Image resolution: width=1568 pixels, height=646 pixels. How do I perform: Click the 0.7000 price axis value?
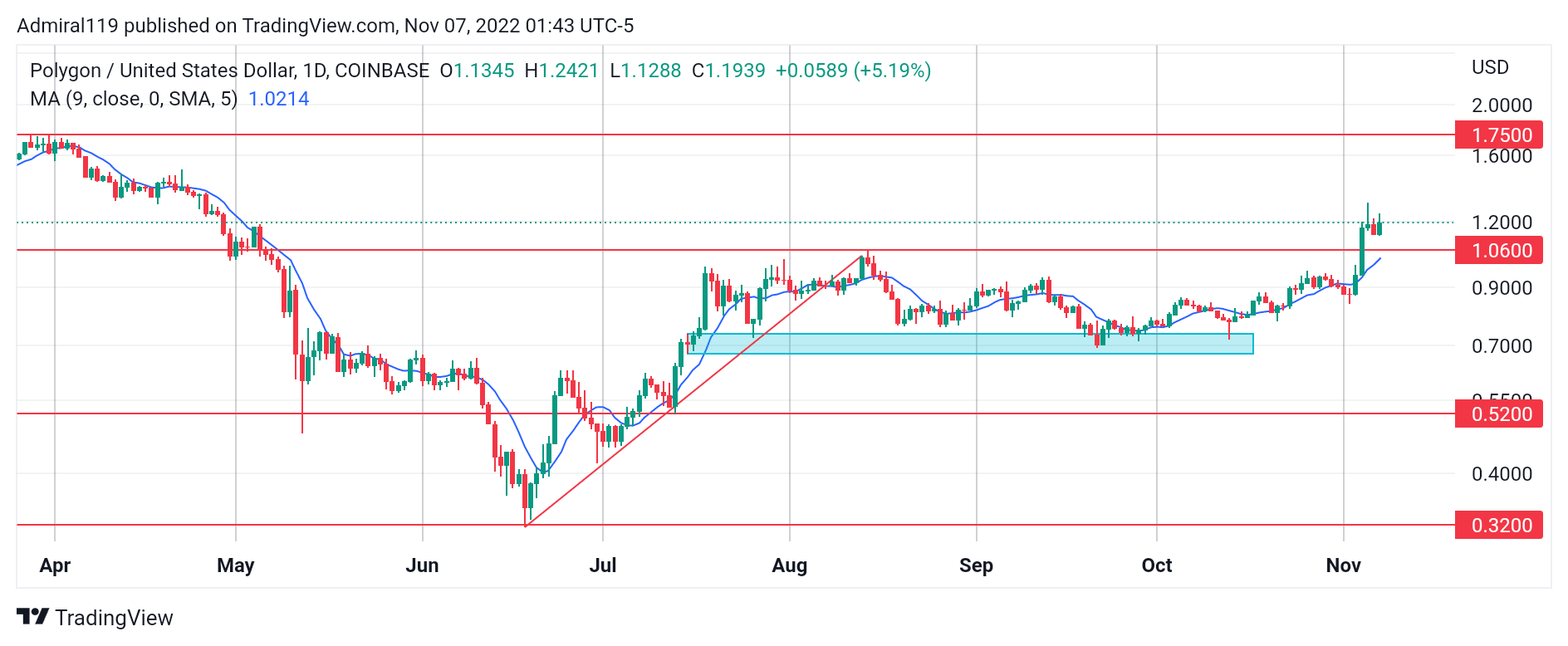pyautogui.click(x=1502, y=346)
